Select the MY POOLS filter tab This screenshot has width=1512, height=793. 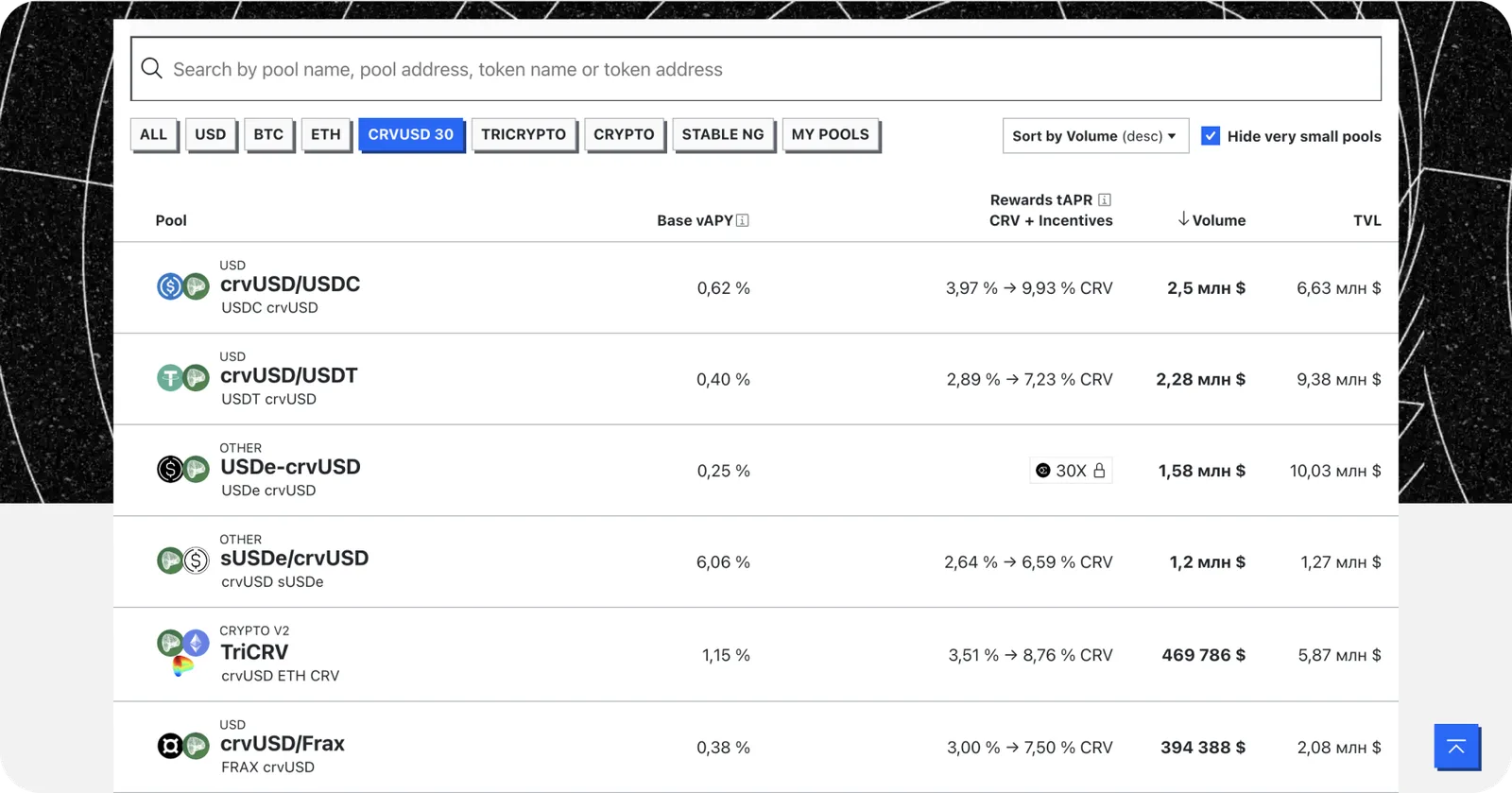point(831,134)
